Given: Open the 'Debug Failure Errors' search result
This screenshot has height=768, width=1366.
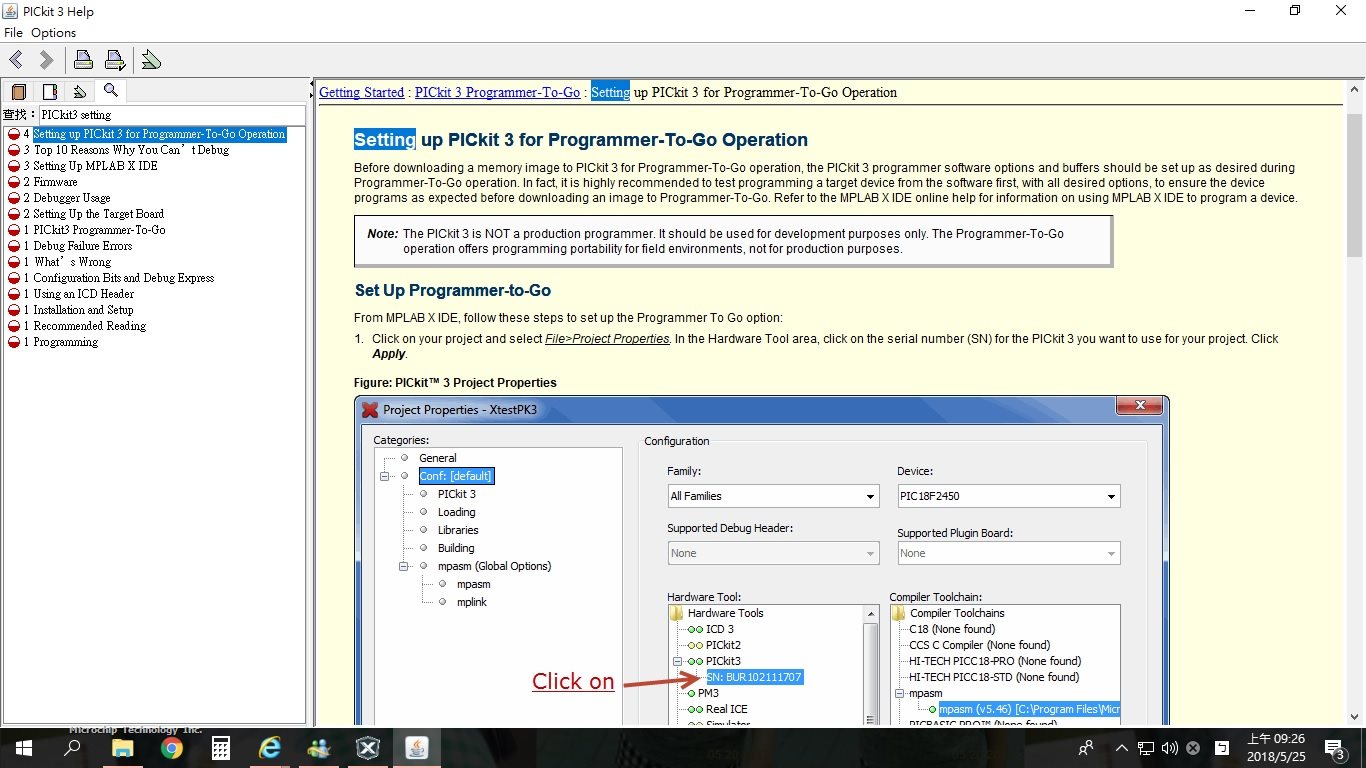Looking at the screenshot, I should (x=83, y=246).
